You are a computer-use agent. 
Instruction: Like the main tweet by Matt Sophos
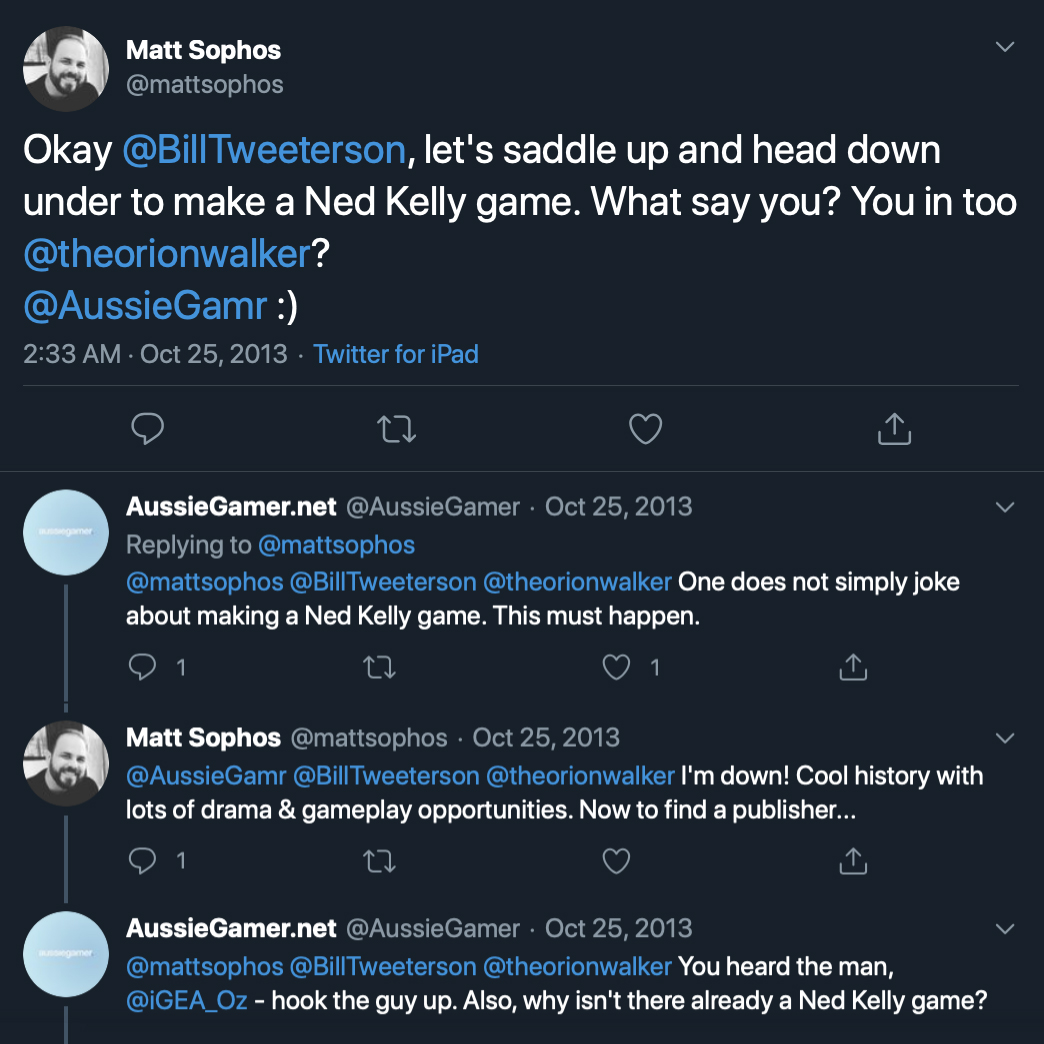point(645,429)
